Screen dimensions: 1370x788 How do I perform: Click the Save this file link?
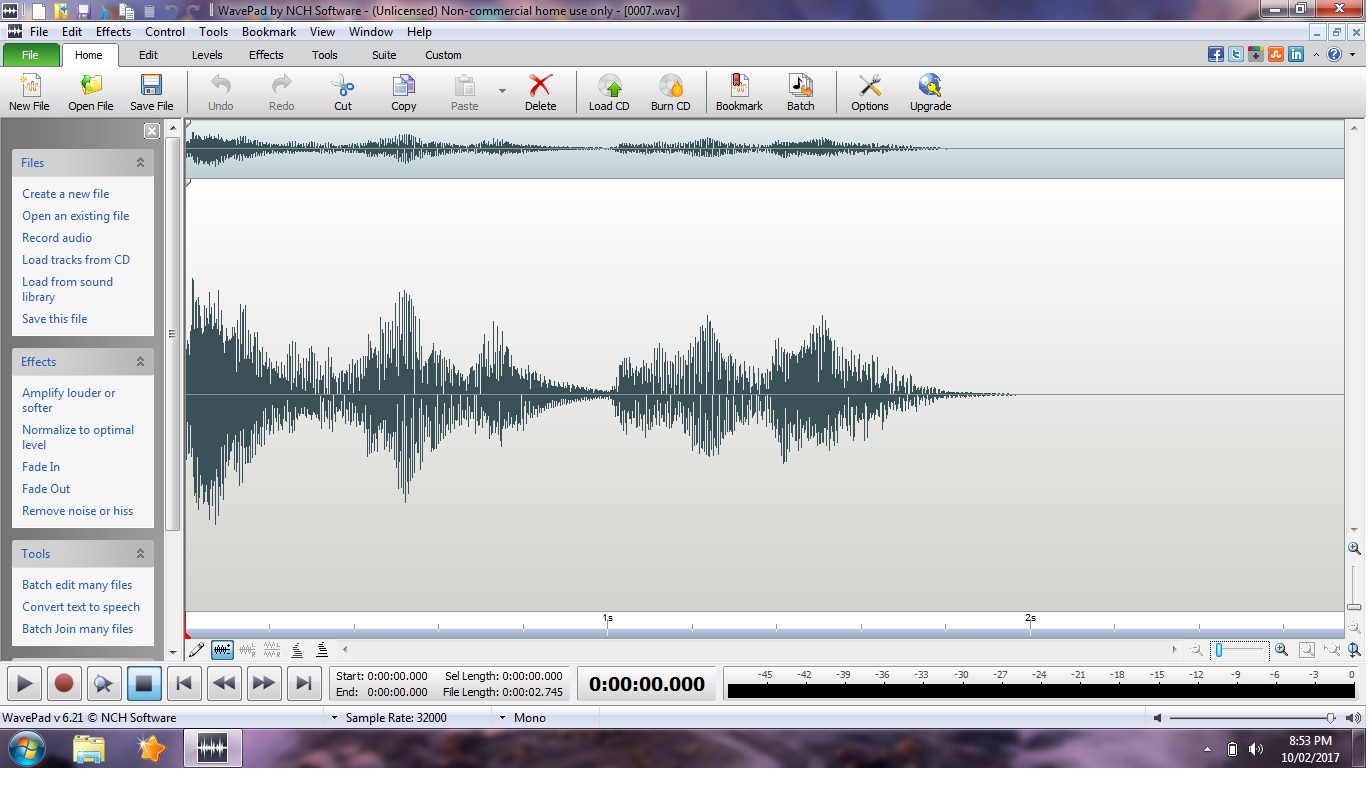pyautogui.click(x=54, y=318)
